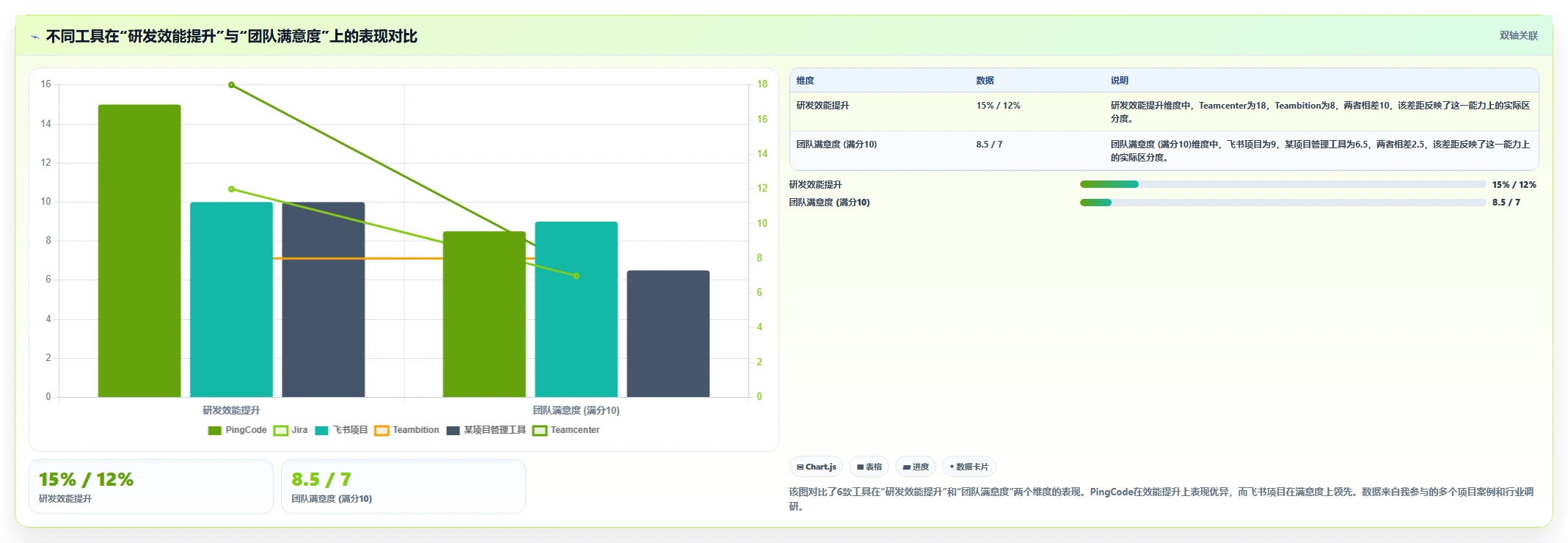Click the 15% / 12% value beside progress bar

tap(1514, 185)
